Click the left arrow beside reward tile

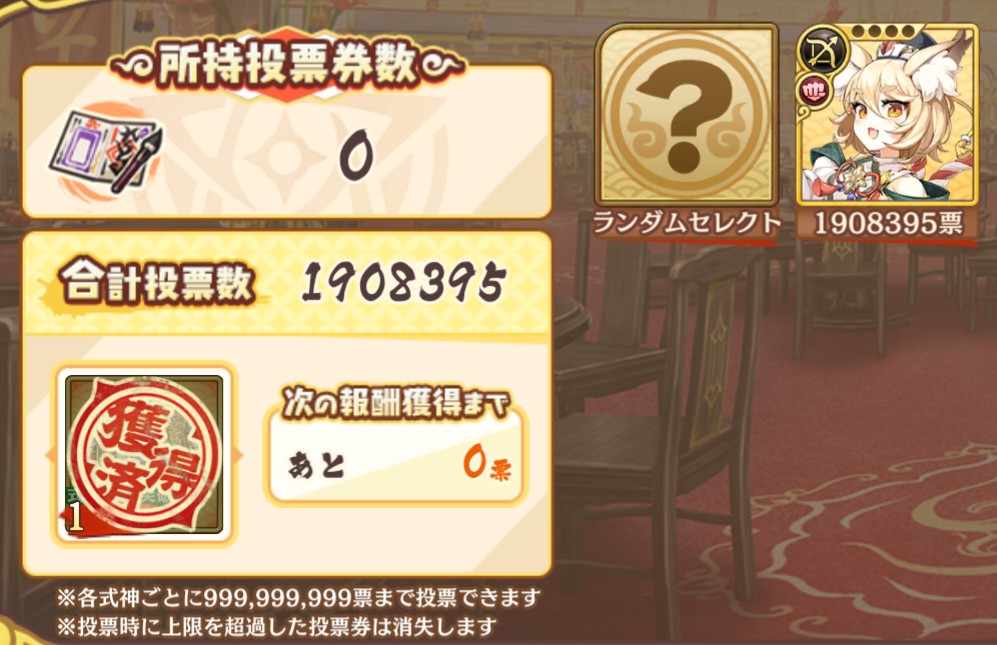(x=50, y=455)
